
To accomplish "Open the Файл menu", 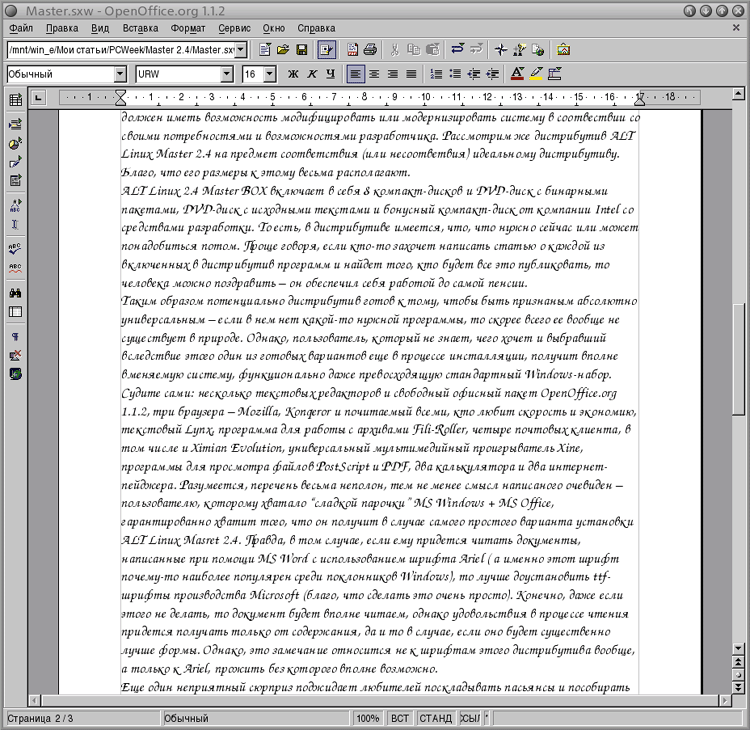I will (22, 28).
